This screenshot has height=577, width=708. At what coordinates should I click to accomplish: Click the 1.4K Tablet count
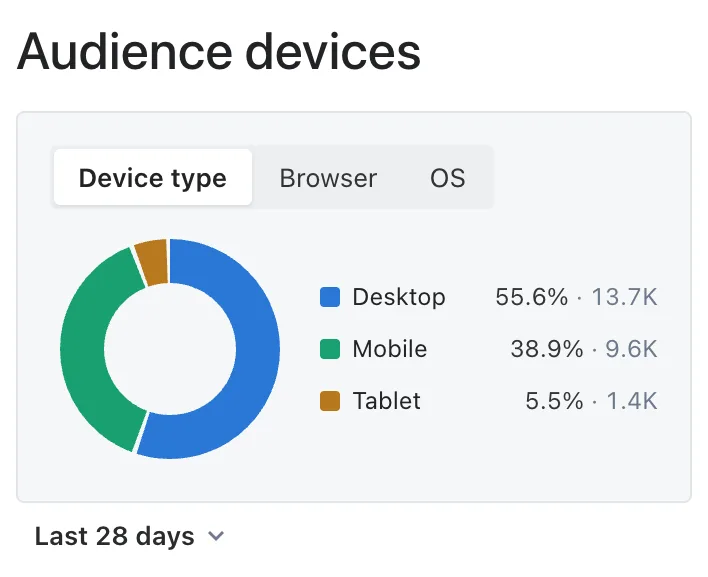(632, 401)
